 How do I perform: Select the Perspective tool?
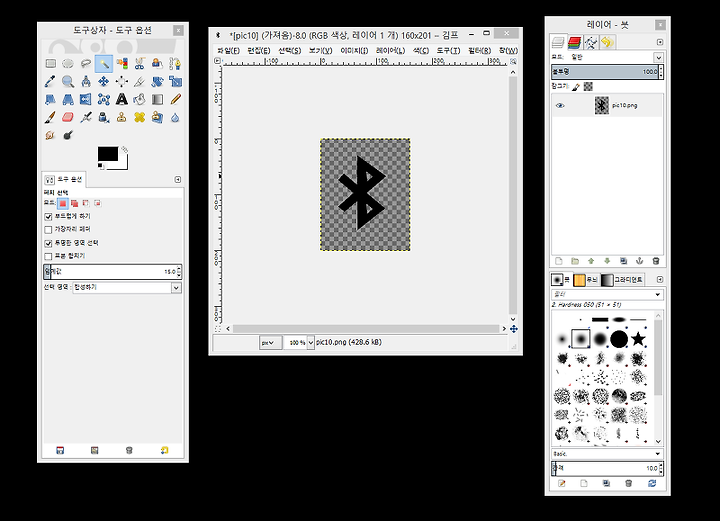pyautogui.click(x=68, y=99)
